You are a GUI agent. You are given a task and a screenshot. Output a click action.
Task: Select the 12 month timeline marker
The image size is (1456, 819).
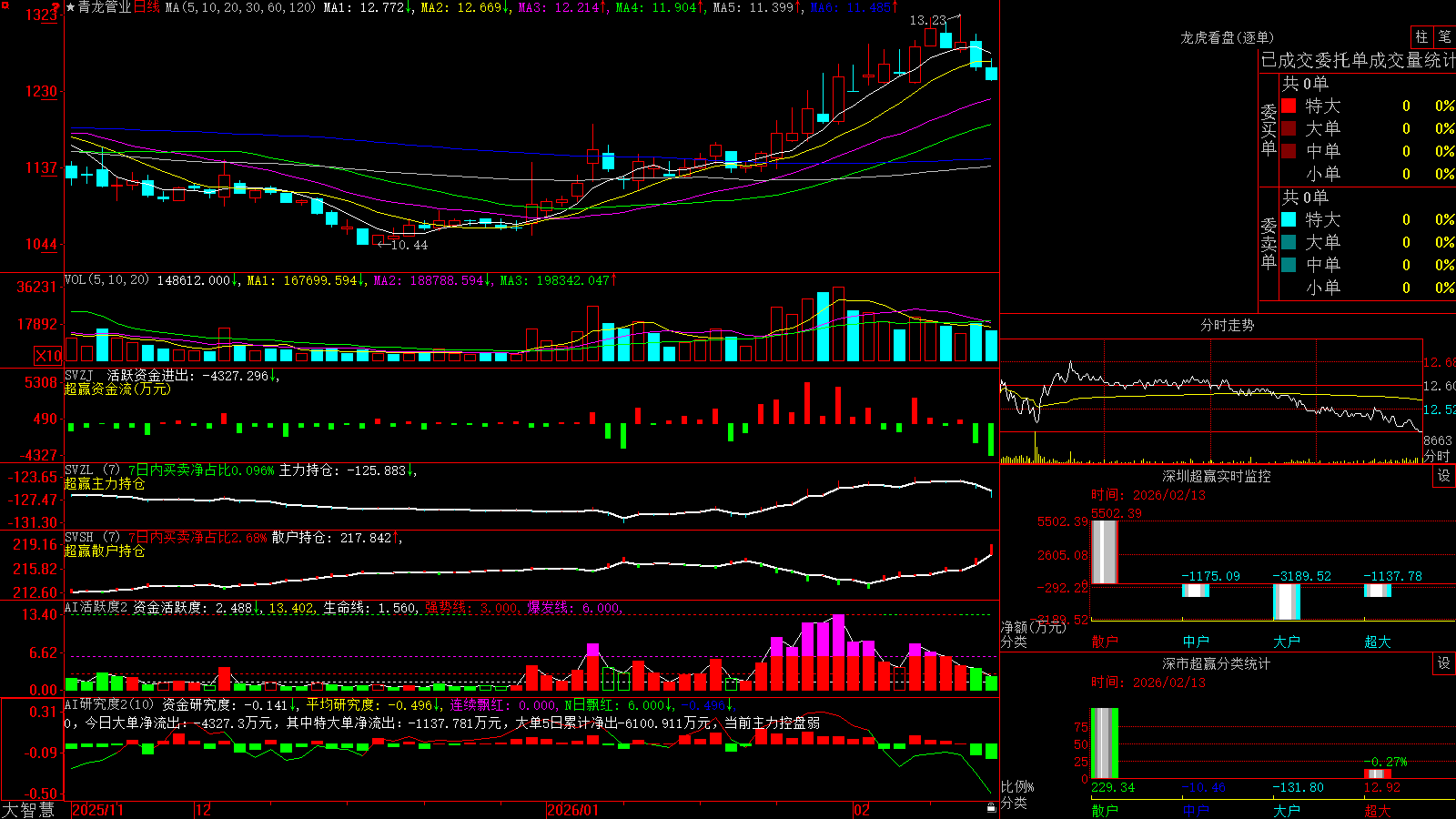[203, 810]
